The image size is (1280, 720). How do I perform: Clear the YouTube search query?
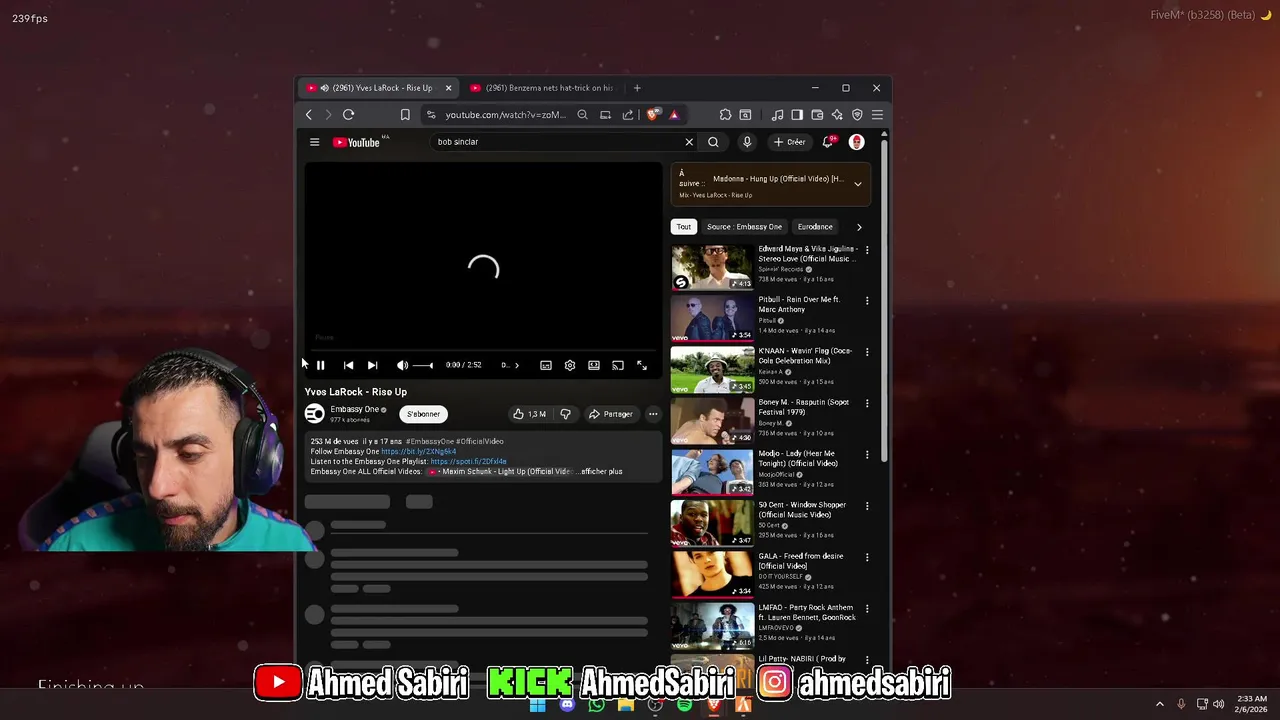(x=689, y=142)
